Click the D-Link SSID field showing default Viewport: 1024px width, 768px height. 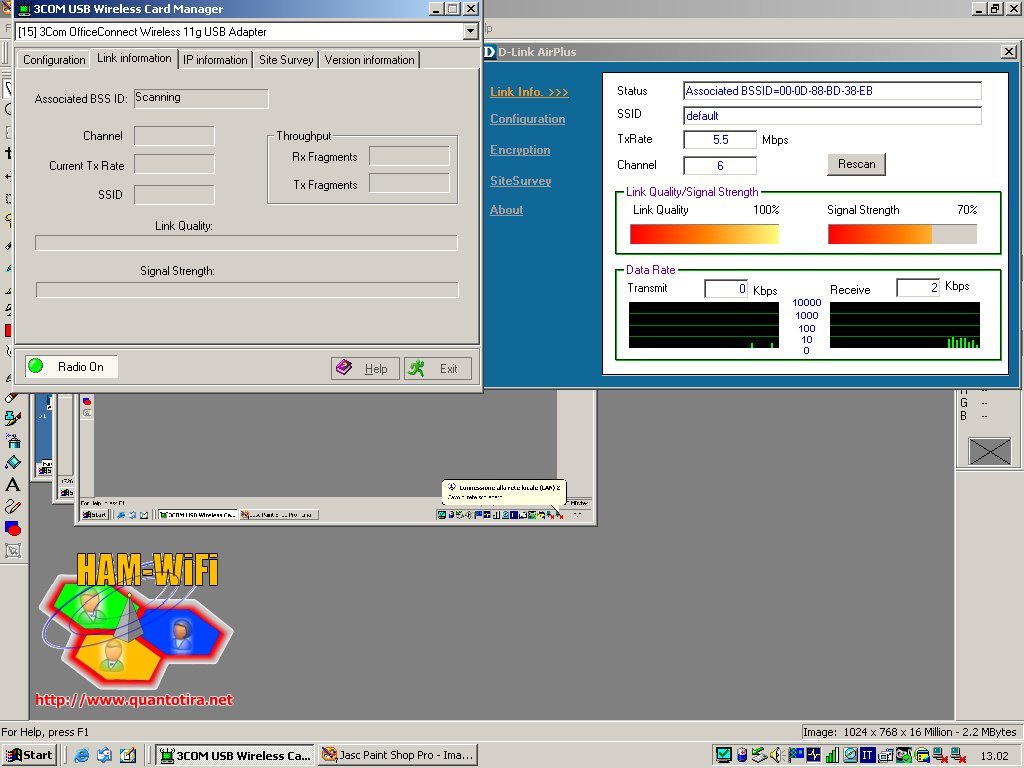tap(832, 116)
